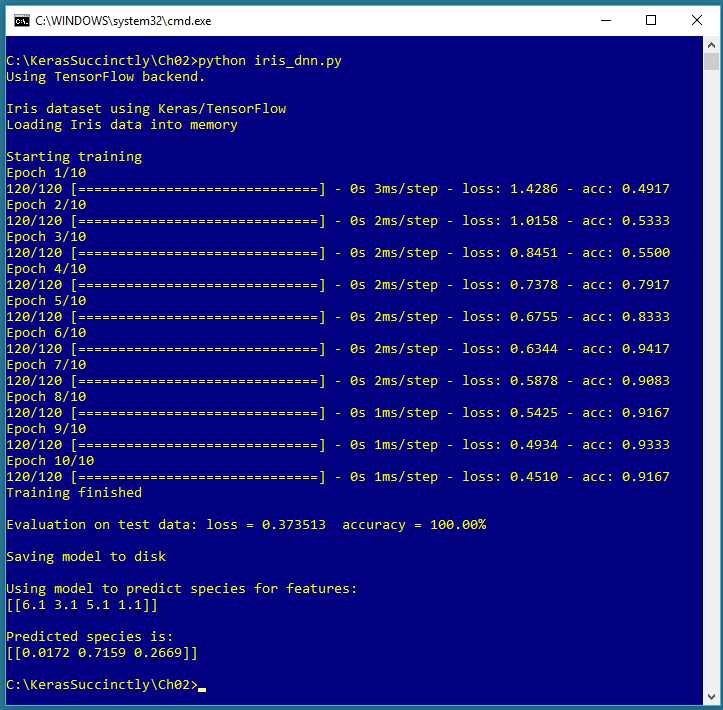Click the 'Epoch 2/10' line
This screenshot has width=723, height=710.
[x=46, y=205]
